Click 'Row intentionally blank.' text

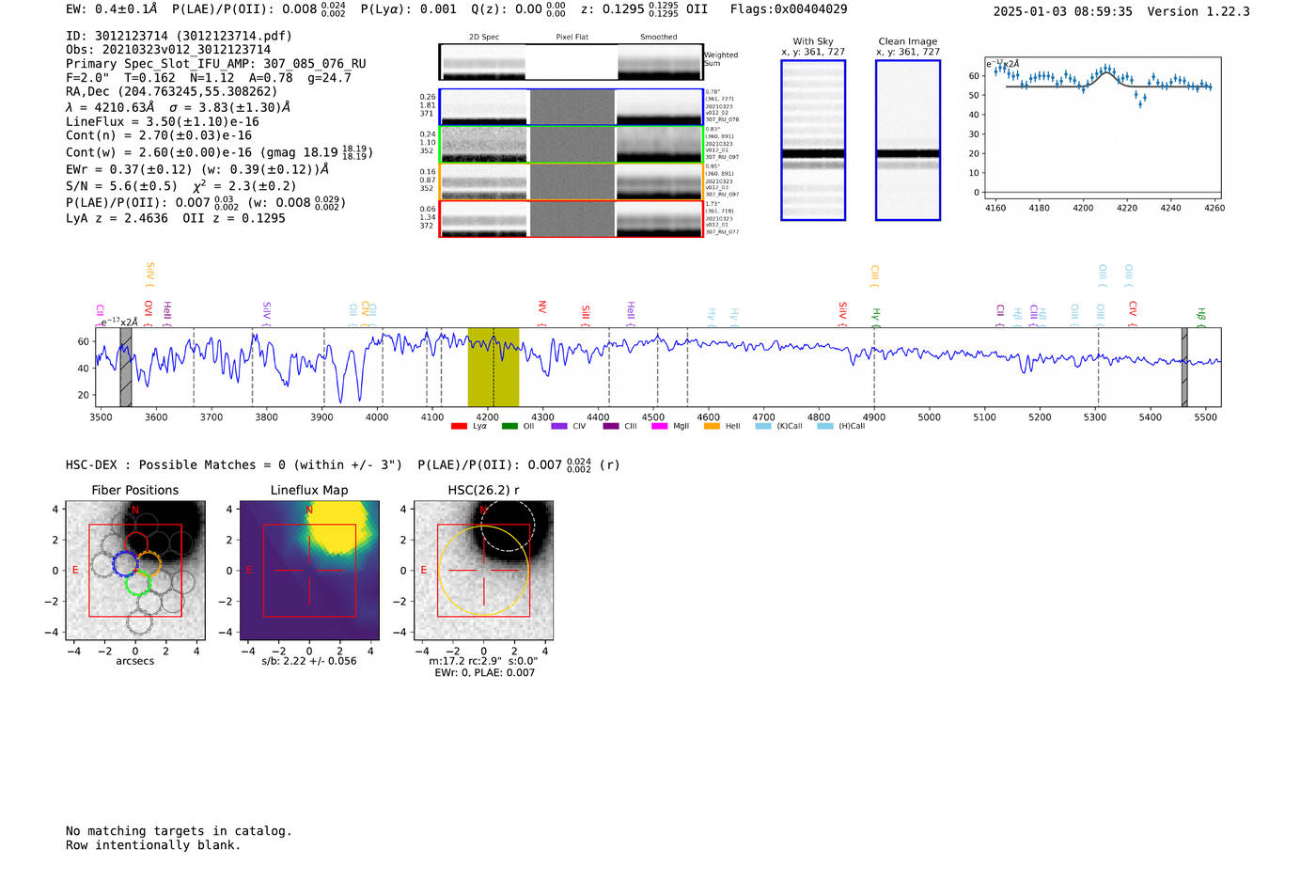(x=153, y=845)
